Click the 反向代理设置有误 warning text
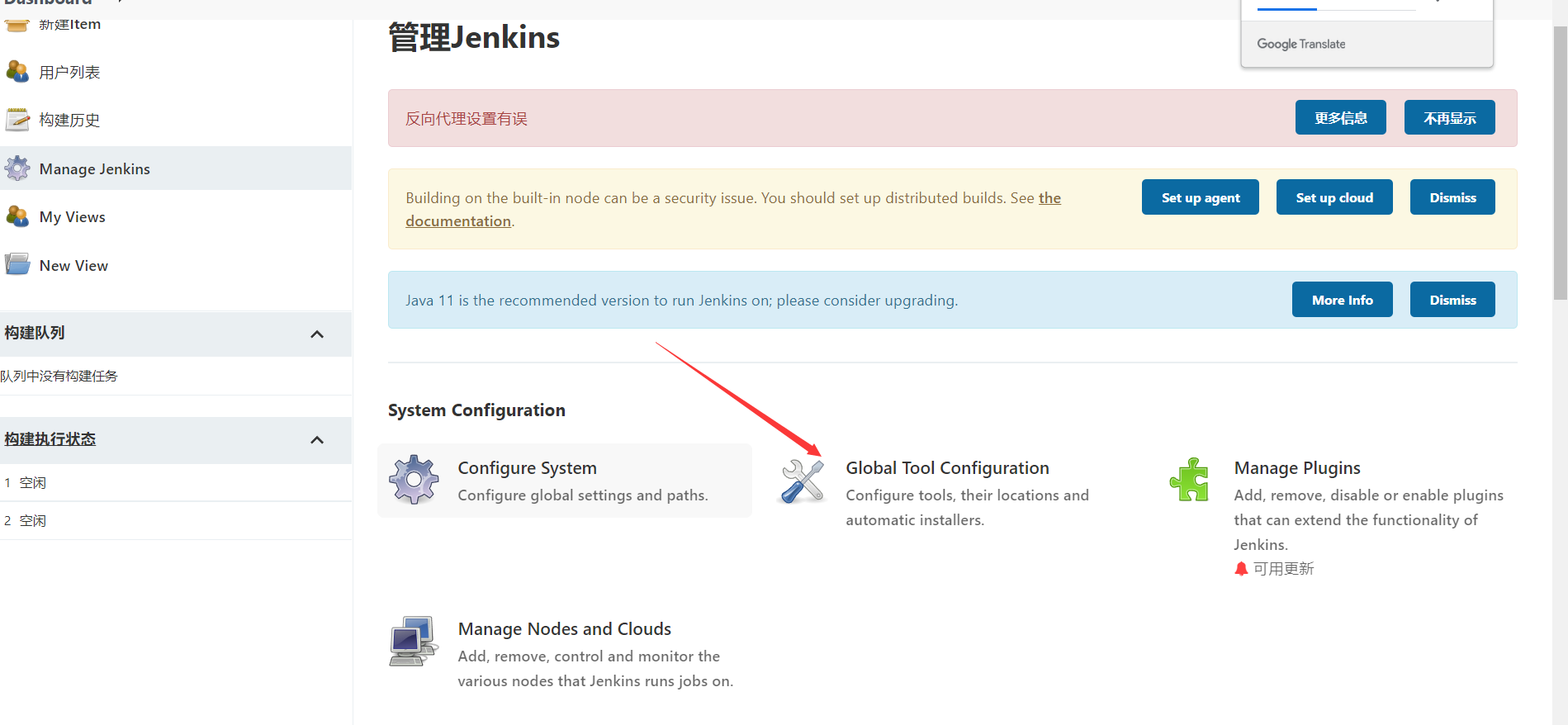The image size is (1568, 725). pyautogui.click(x=467, y=119)
